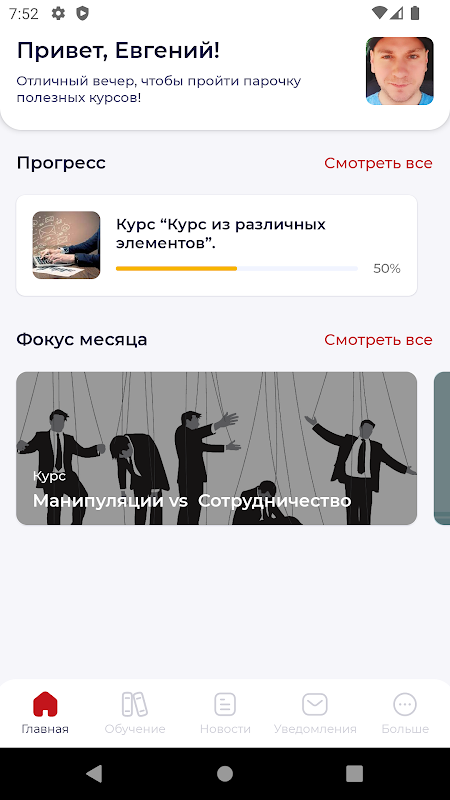Image resolution: width=450 pixels, height=800 pixels.
Task: Tap the Android back triangle button
Action: pyautogui.click(x=94, y=773)
